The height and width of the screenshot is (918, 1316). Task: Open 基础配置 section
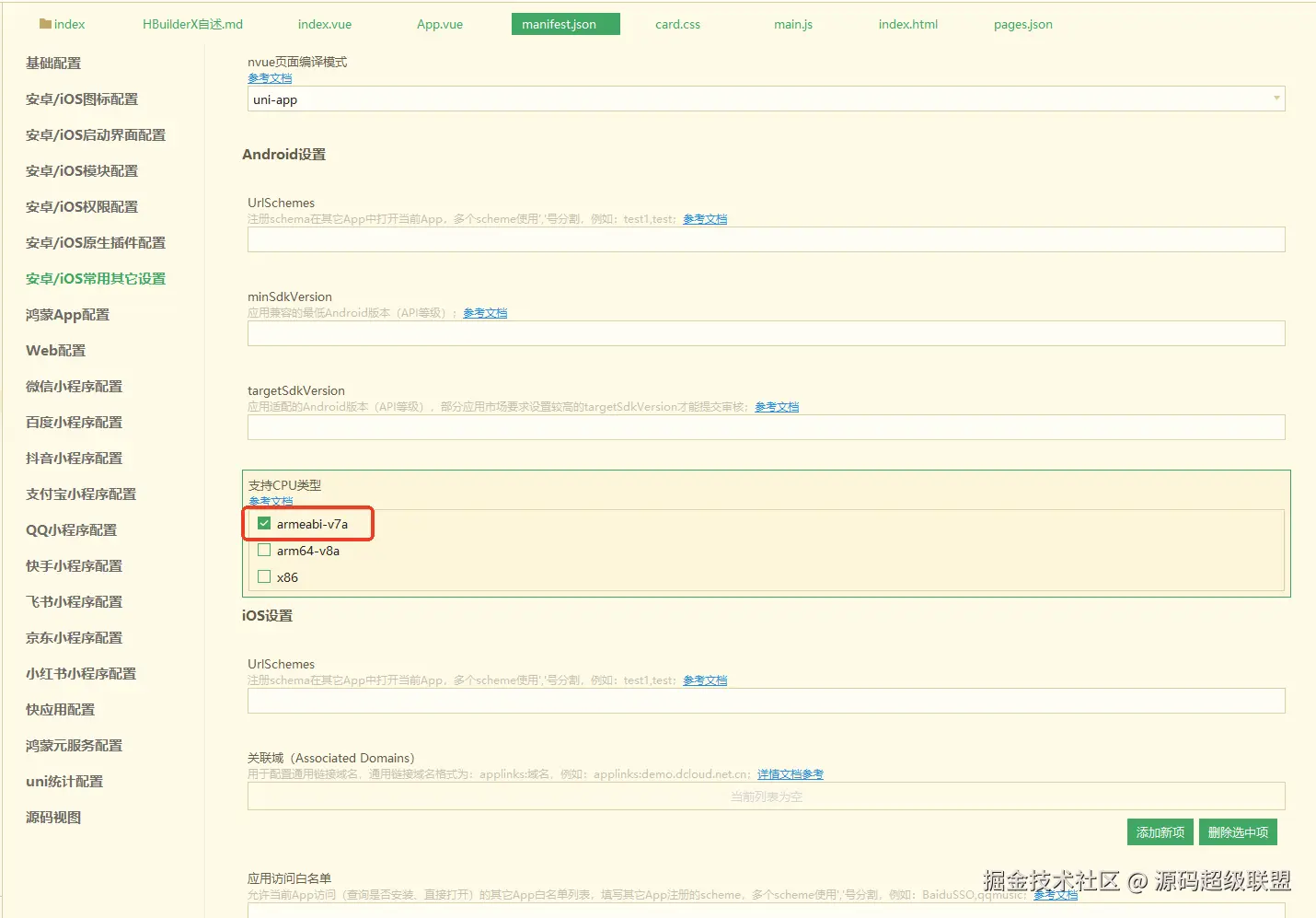tap(53, 63)
